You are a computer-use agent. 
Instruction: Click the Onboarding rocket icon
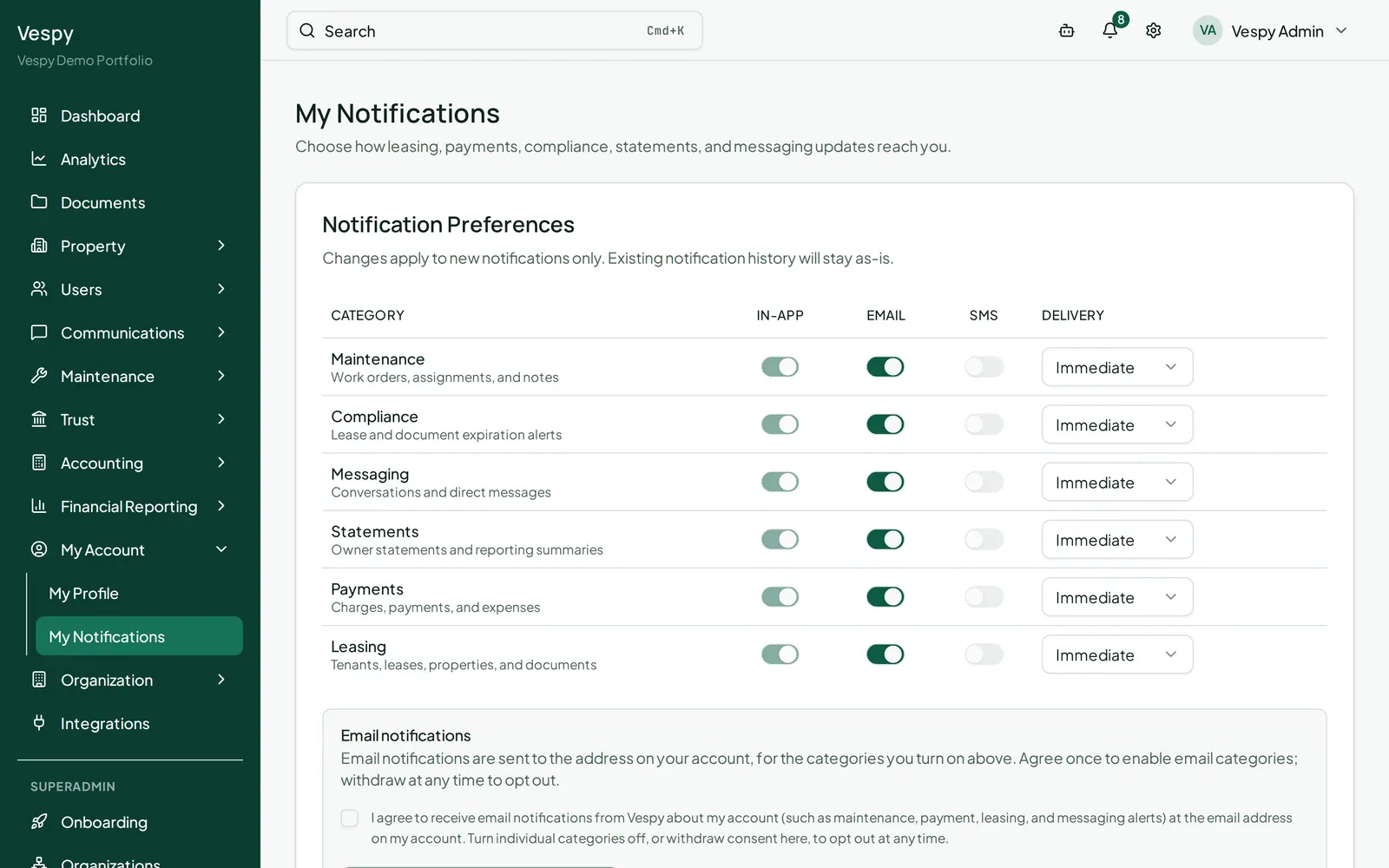pyautogui.click(x=39, y=822)
